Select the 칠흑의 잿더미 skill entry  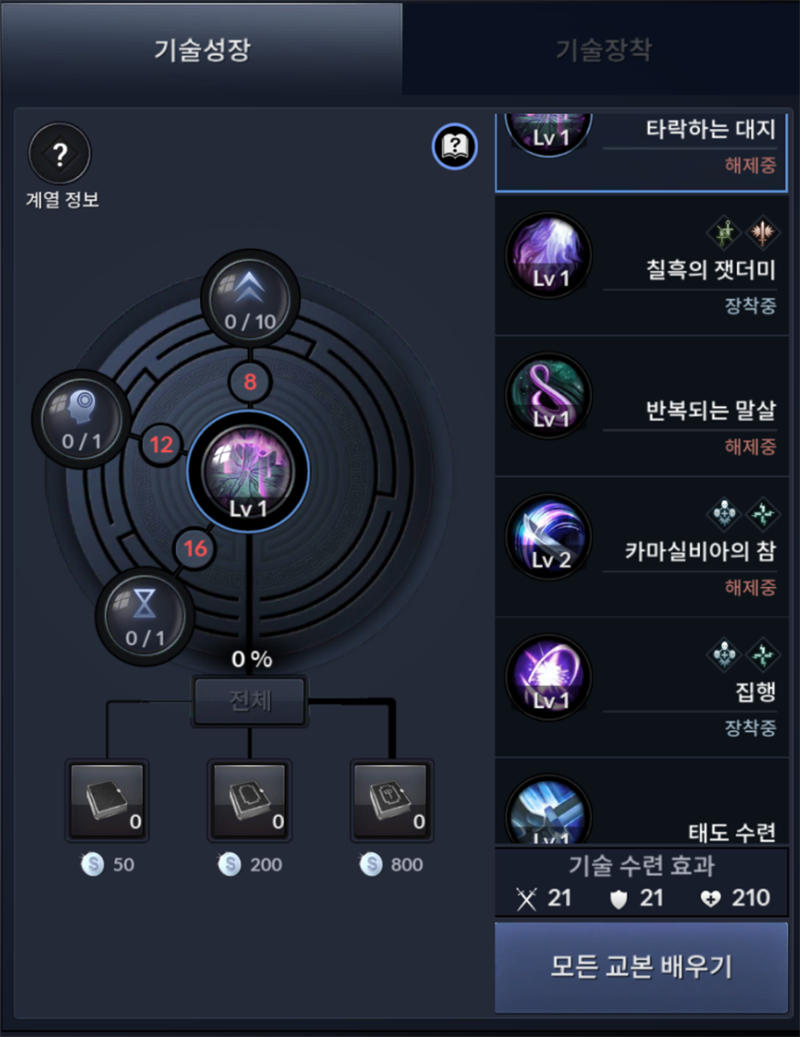coord(642,265)
